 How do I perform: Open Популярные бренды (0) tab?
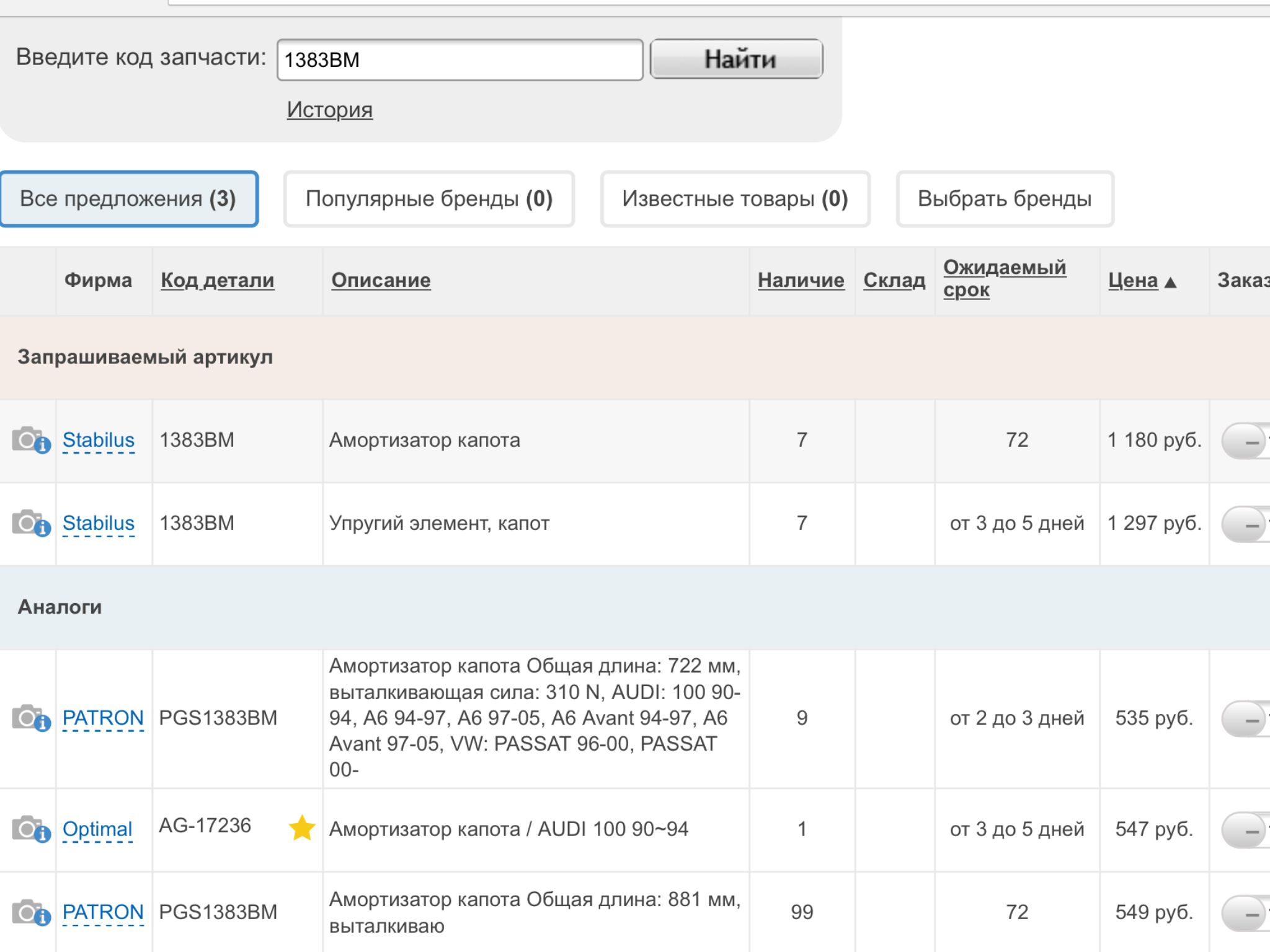click(429, 199)
